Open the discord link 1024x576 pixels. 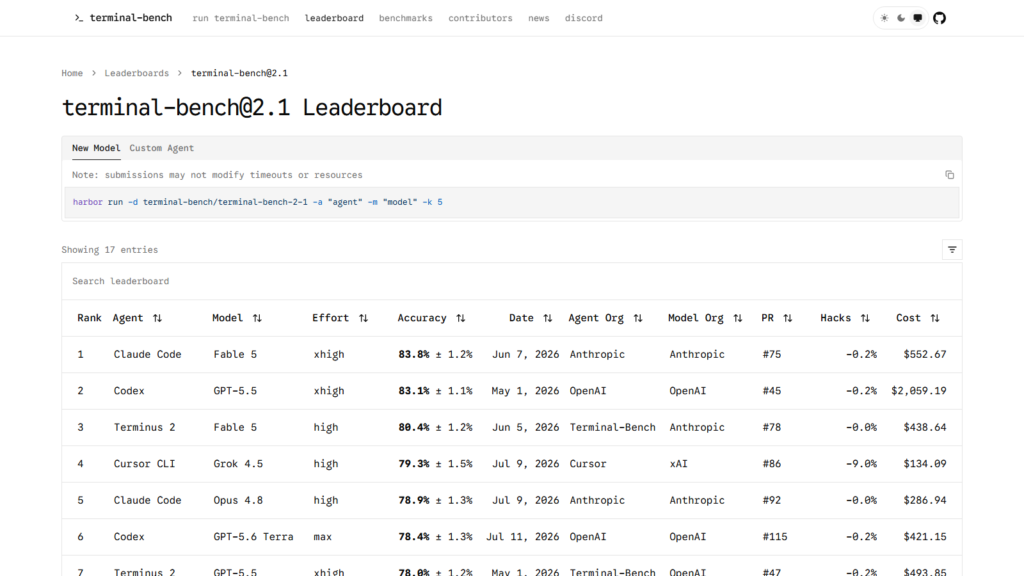pos(584,18)
